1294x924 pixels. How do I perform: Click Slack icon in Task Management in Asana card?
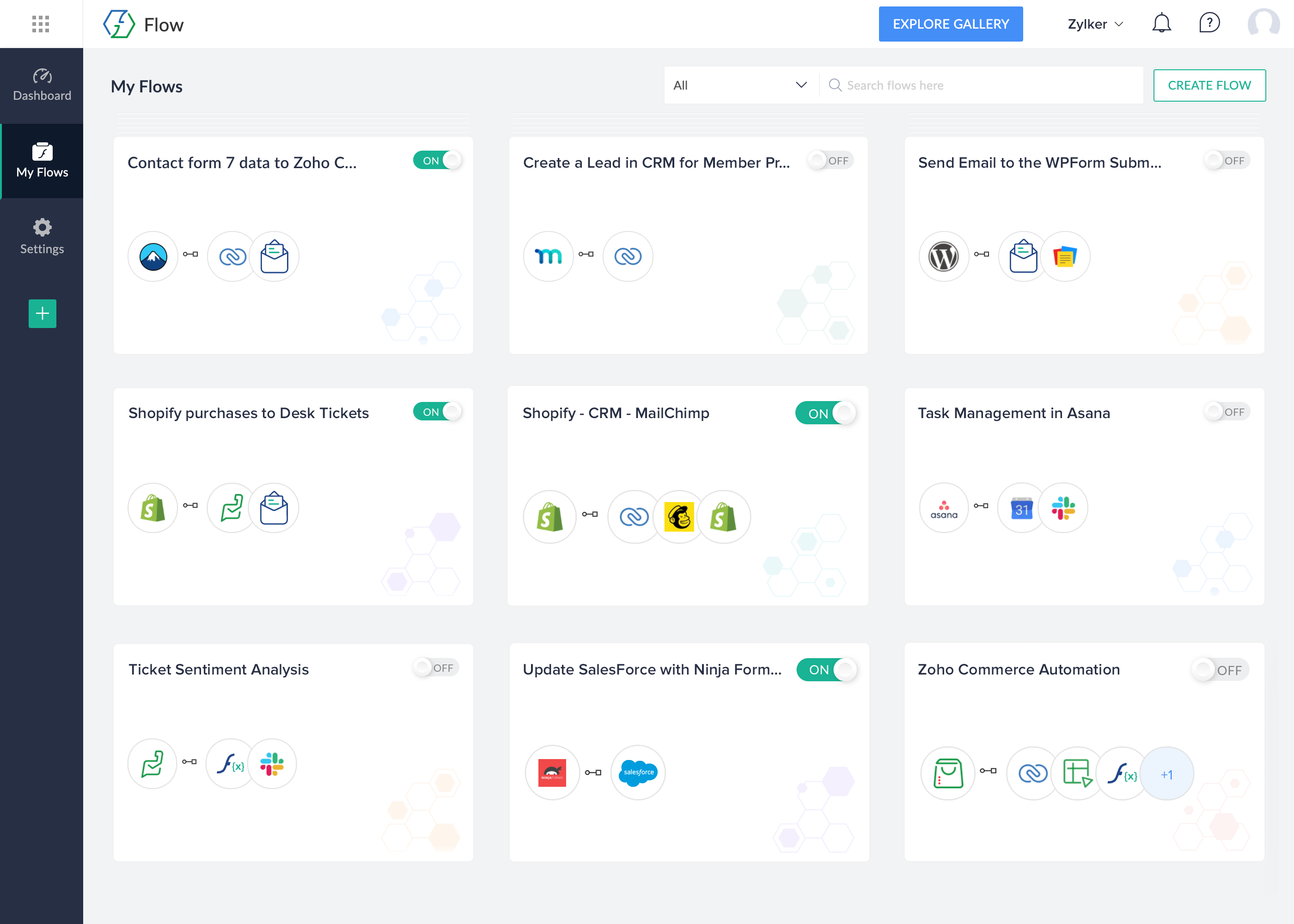1063,508
